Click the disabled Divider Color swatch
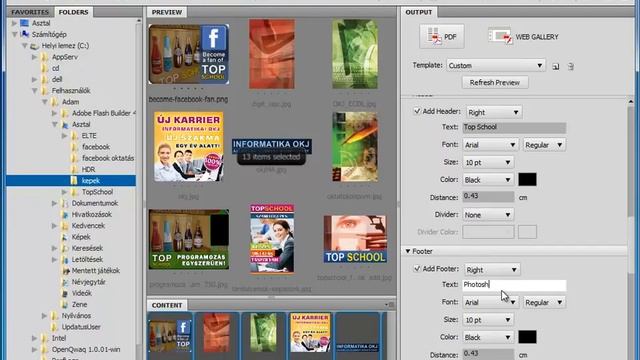The width and height of the screenshot is (640, 360). pos(527,232)
